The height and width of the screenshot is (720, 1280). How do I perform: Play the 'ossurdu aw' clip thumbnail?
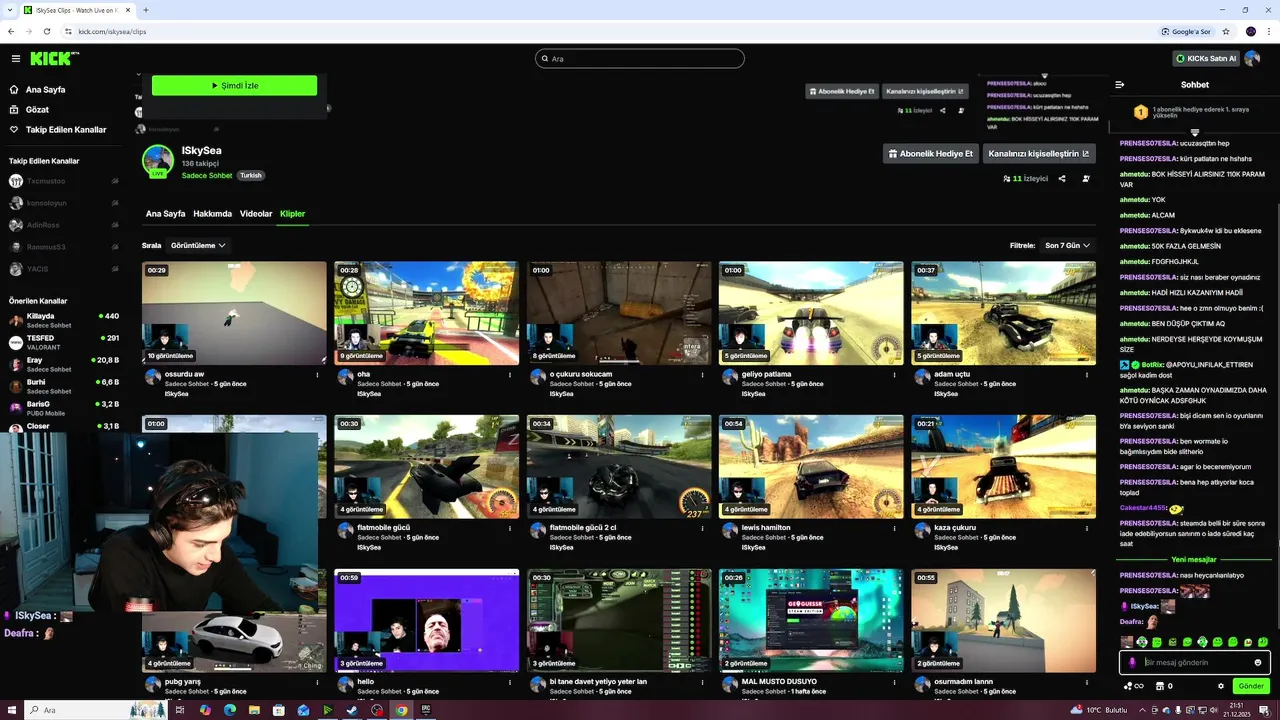pos(234,313)
